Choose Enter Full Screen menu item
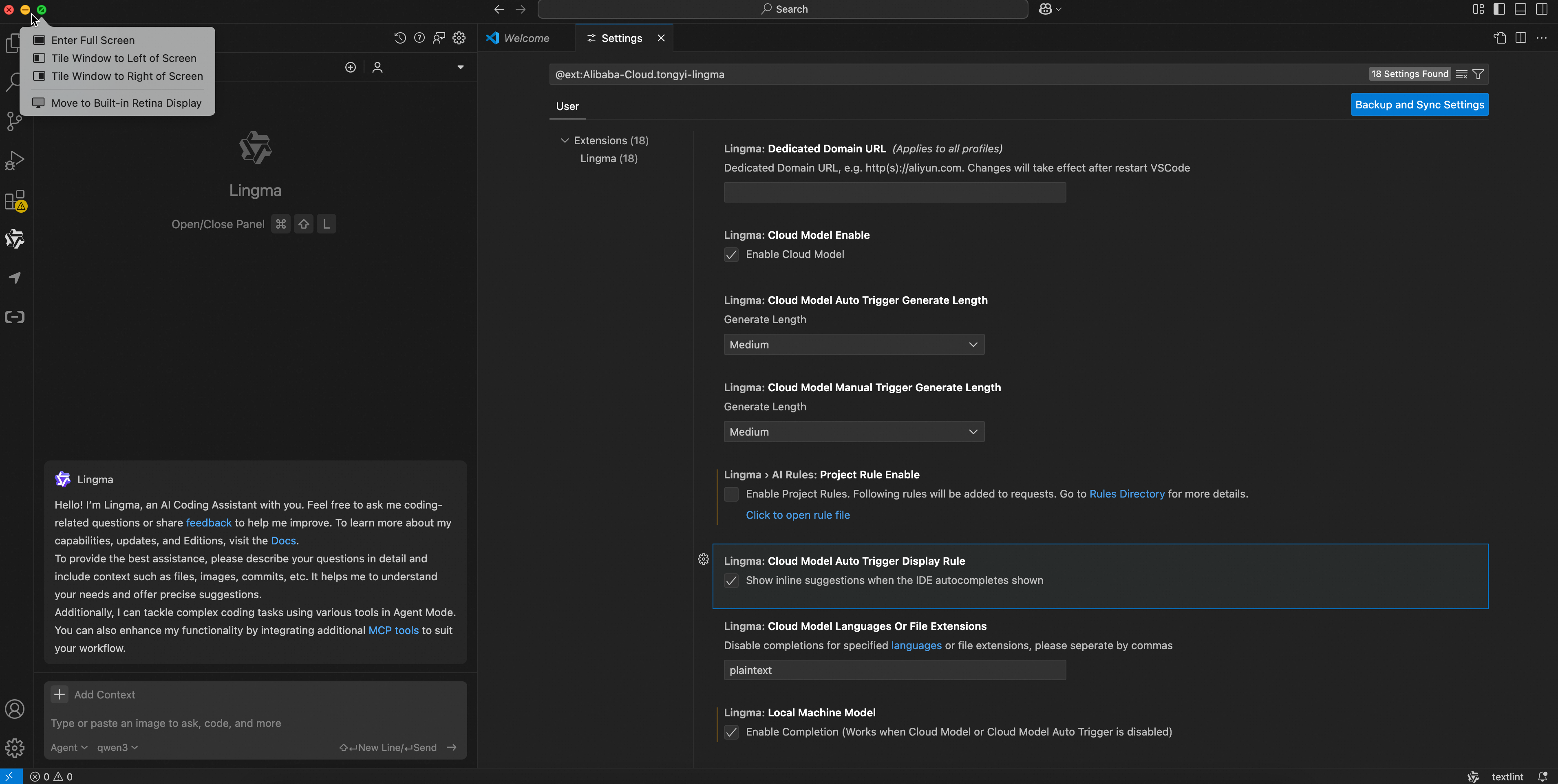The width and height of the screenshot is (1558, 784). point(117,40)
